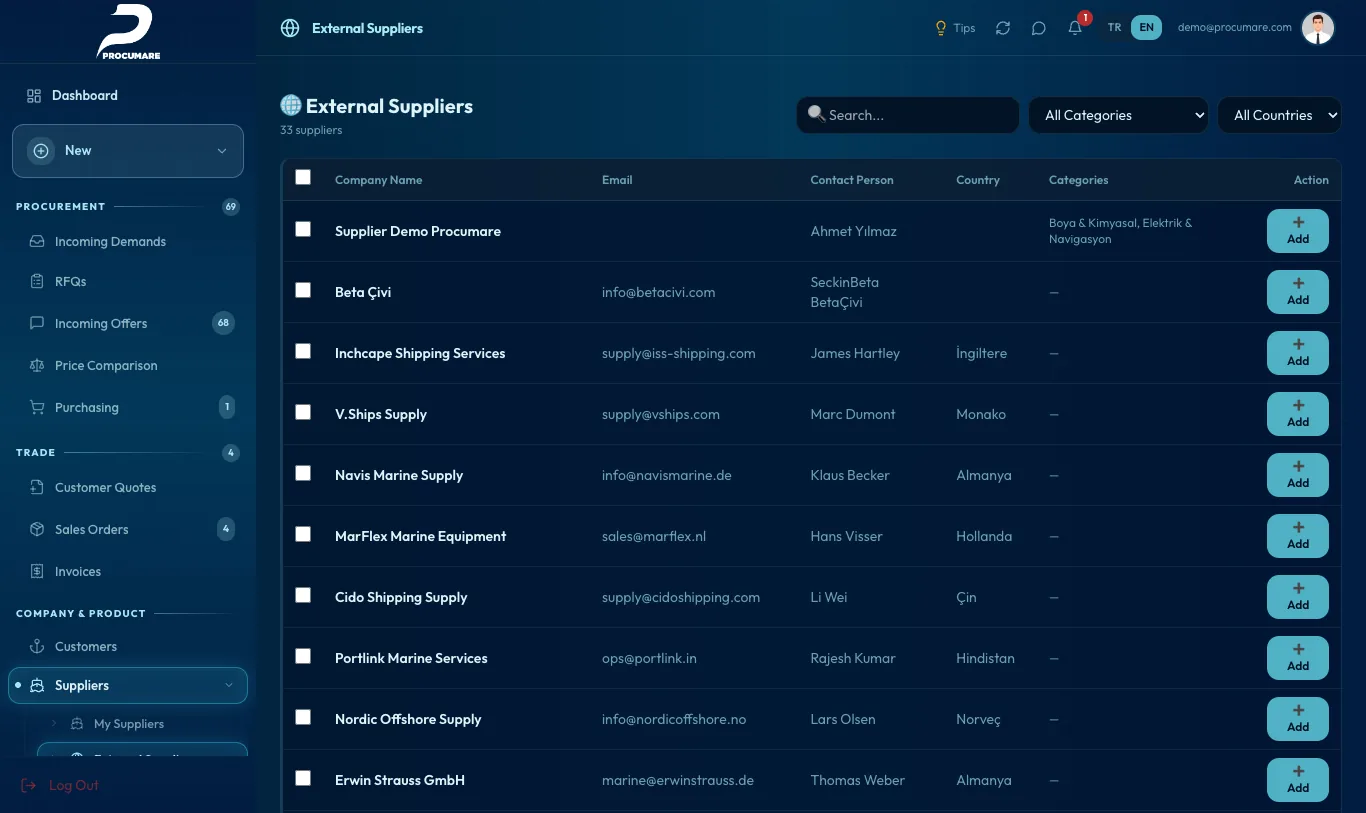Viewport: 1366px width, 813px height.
Task: Check the Portlink Marine Services checkbox
Action: click(303, 656)
